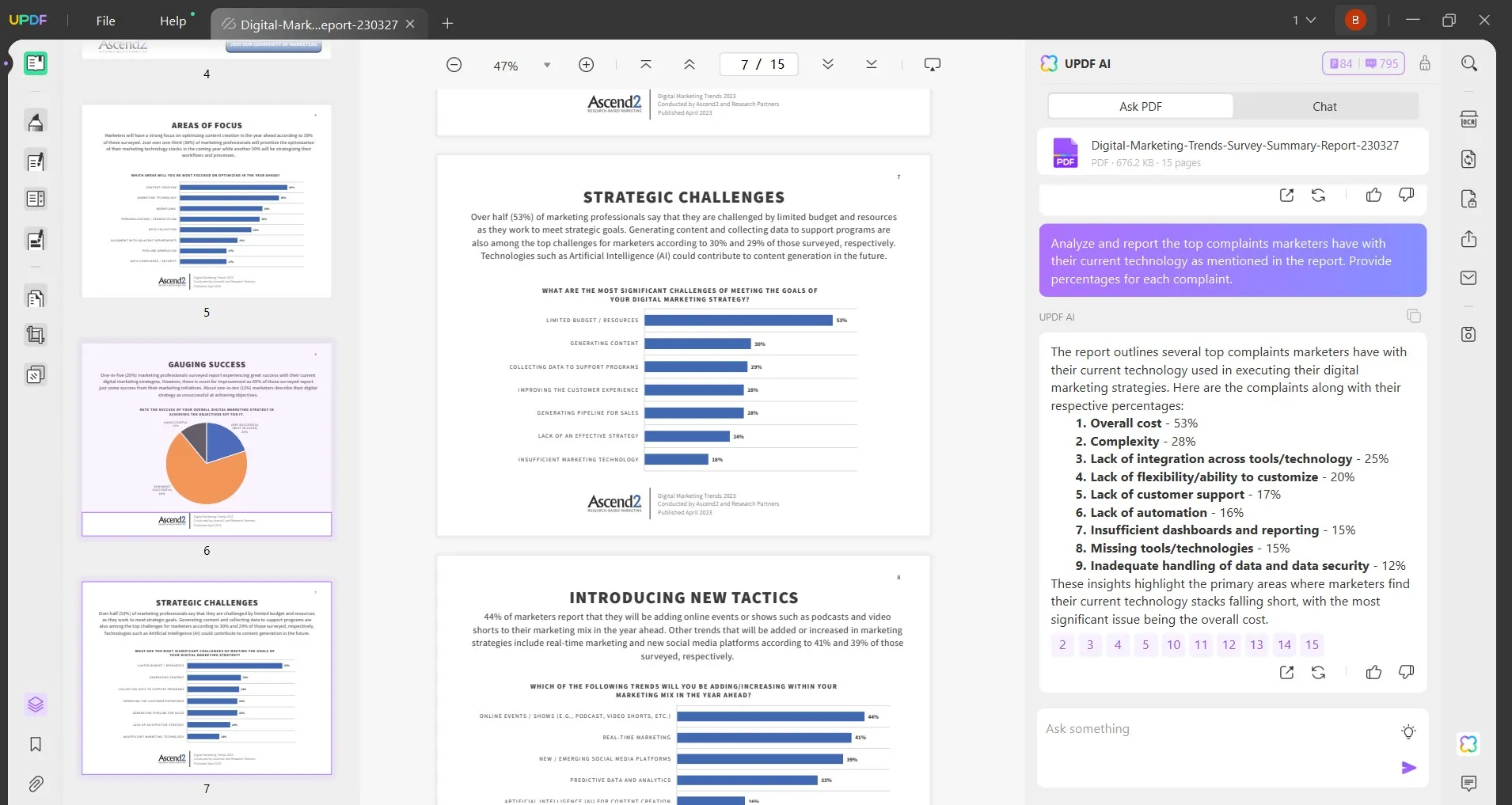Zoom in with the plus icon
The height and width of the screenshot is (805, 1512).
coord(587,65)
